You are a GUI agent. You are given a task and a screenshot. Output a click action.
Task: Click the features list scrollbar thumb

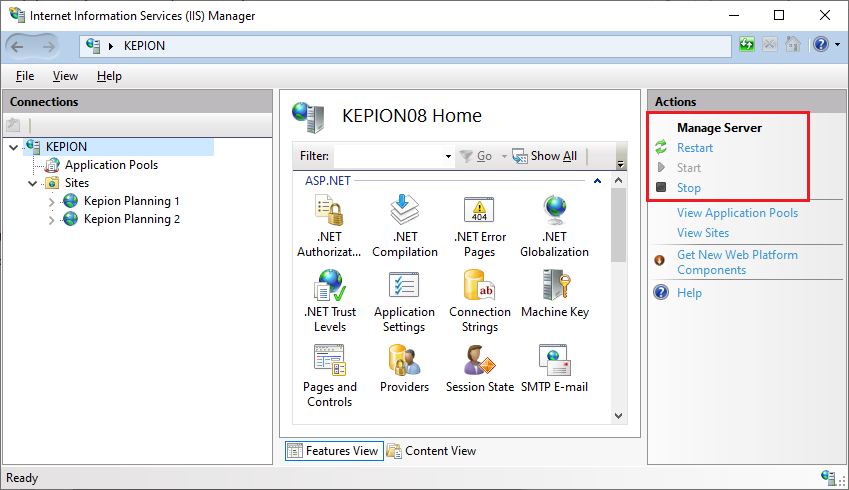(618, 225)
